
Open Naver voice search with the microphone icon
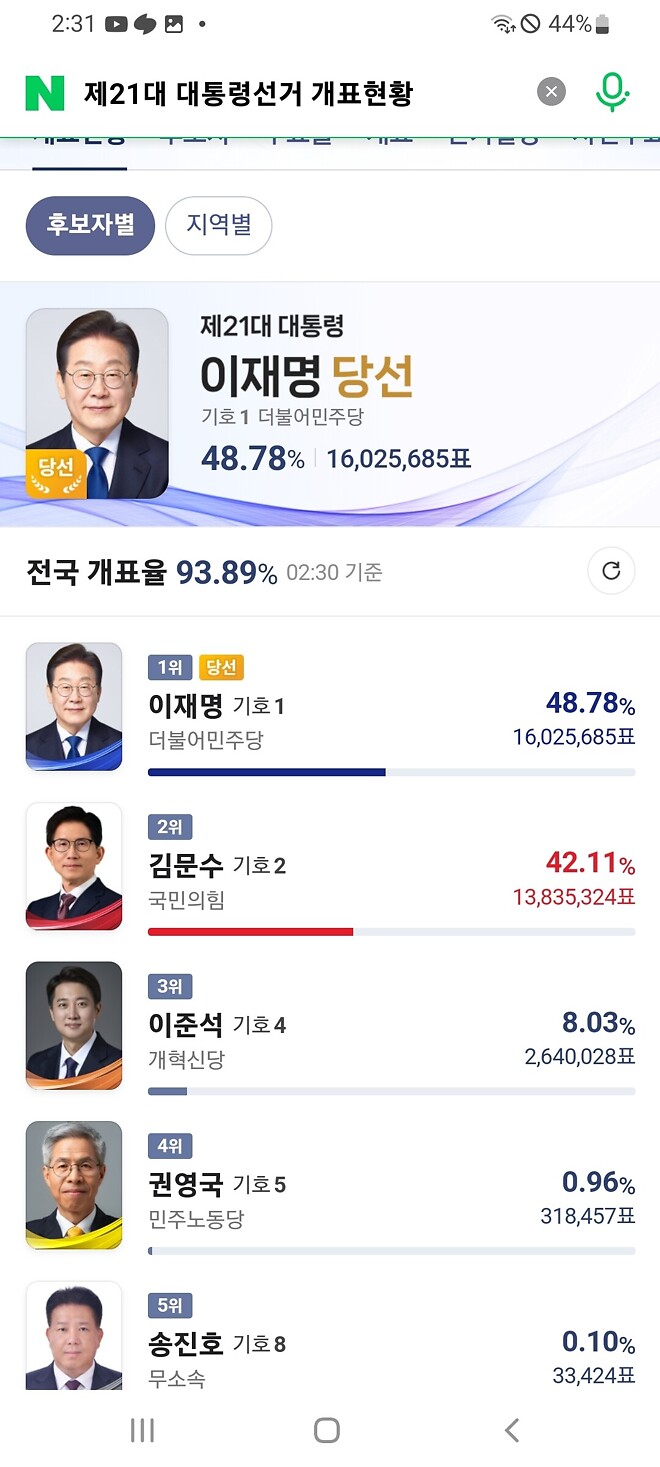612,91
